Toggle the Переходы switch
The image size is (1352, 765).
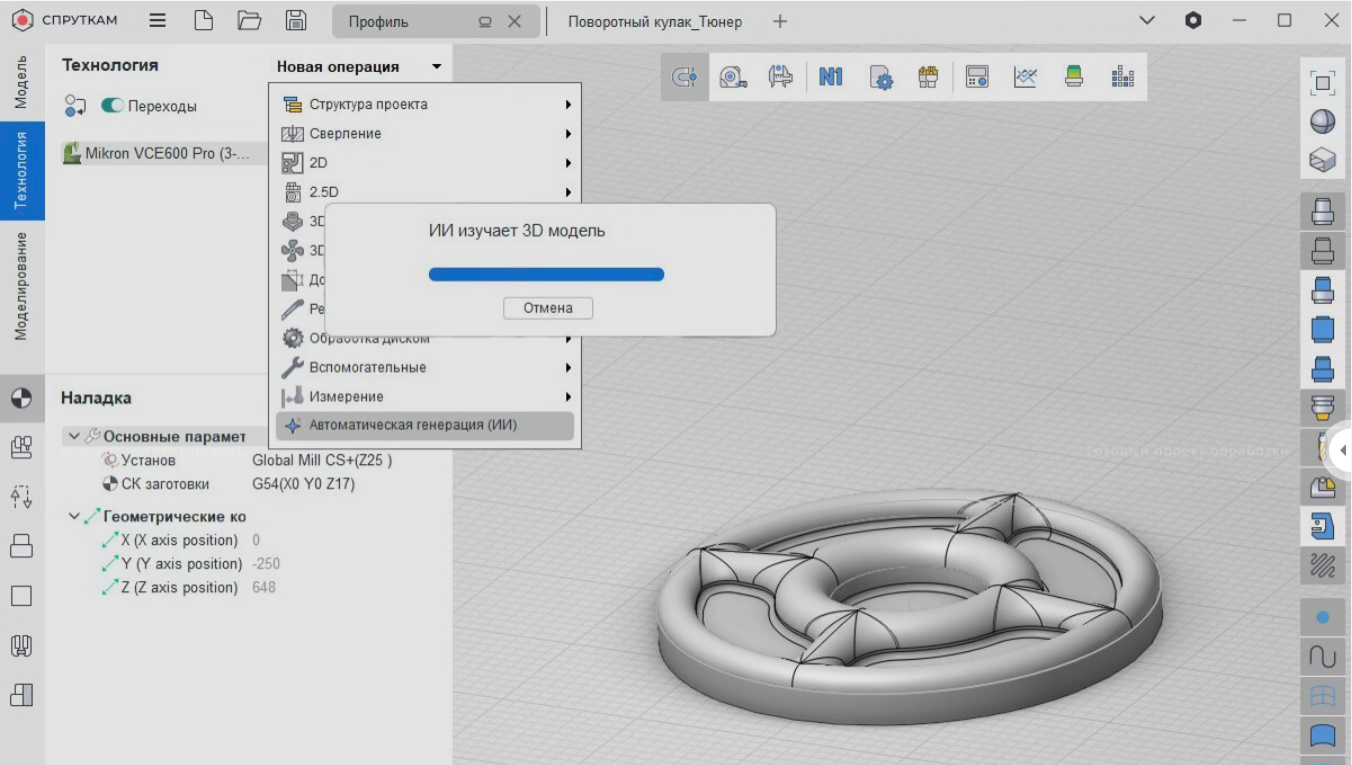click(x=111, y=106)
